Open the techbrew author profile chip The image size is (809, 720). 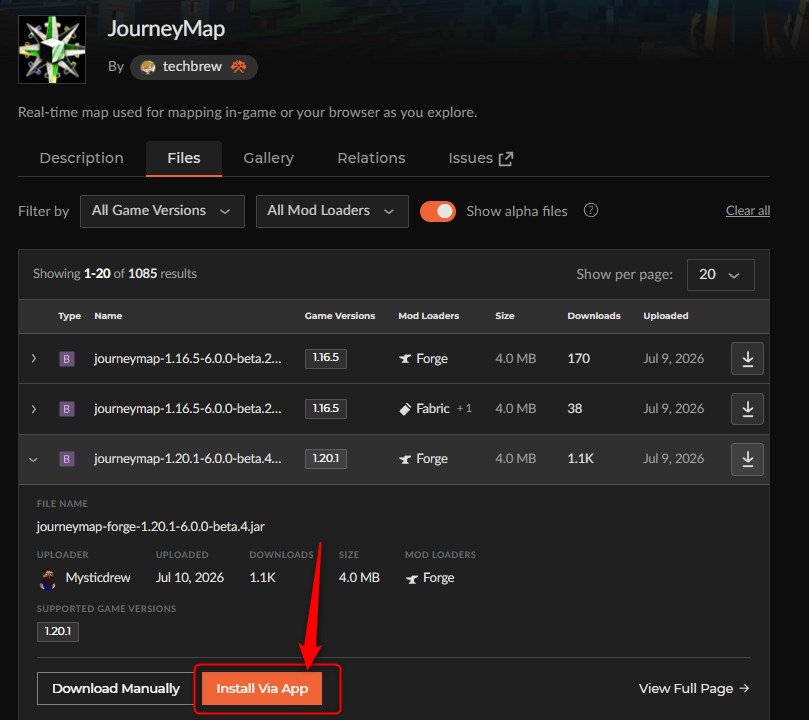[193, 67]
